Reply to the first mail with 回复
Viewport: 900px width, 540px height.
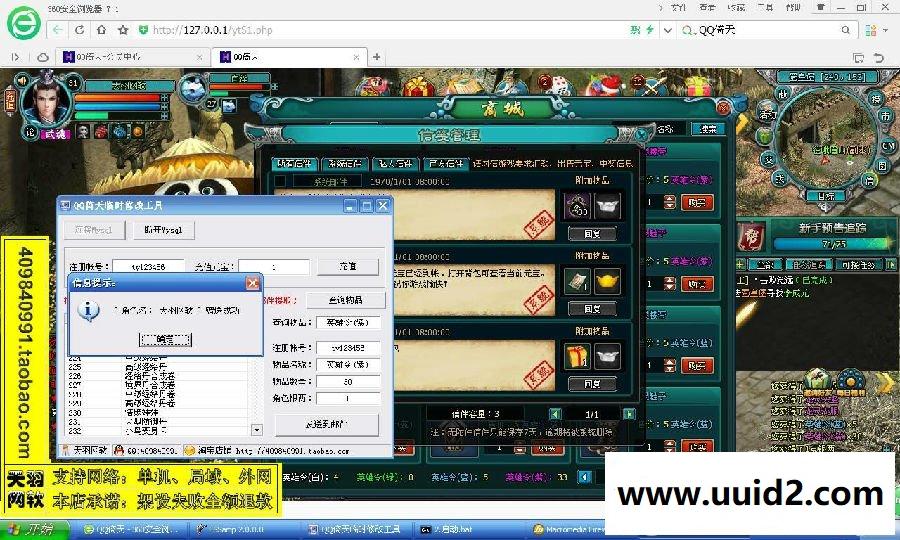[x=592, y=234]
